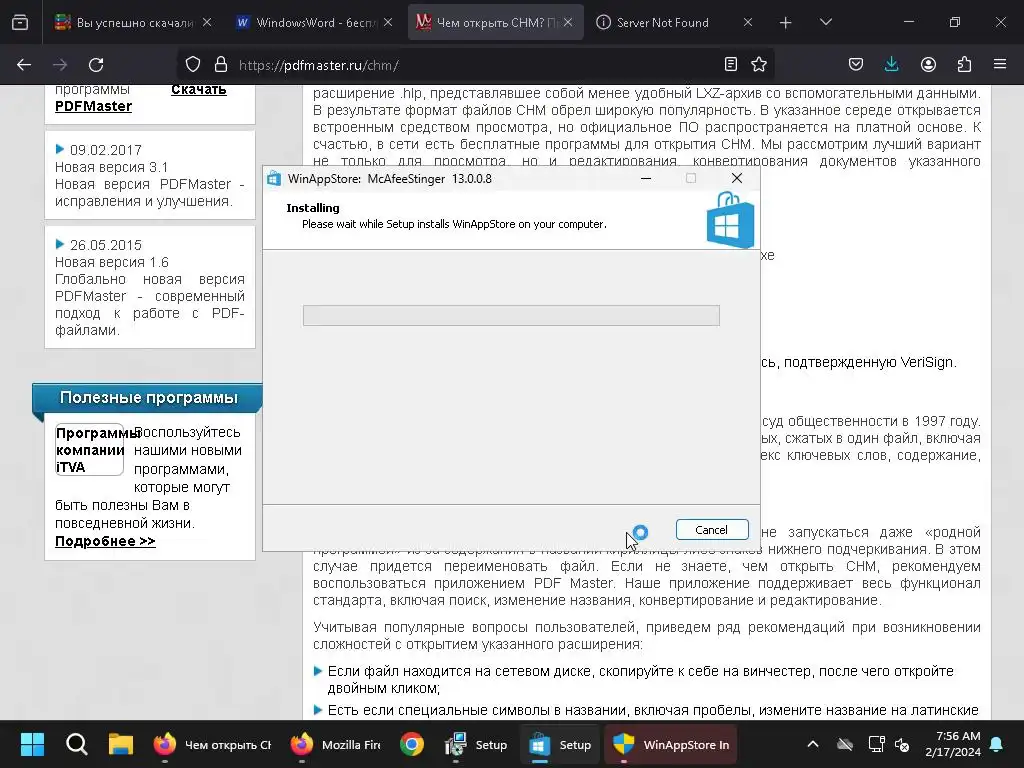Click the muted volume tray icon
1024x768 pixels.
pyautogui.click(x=902, y=744)
